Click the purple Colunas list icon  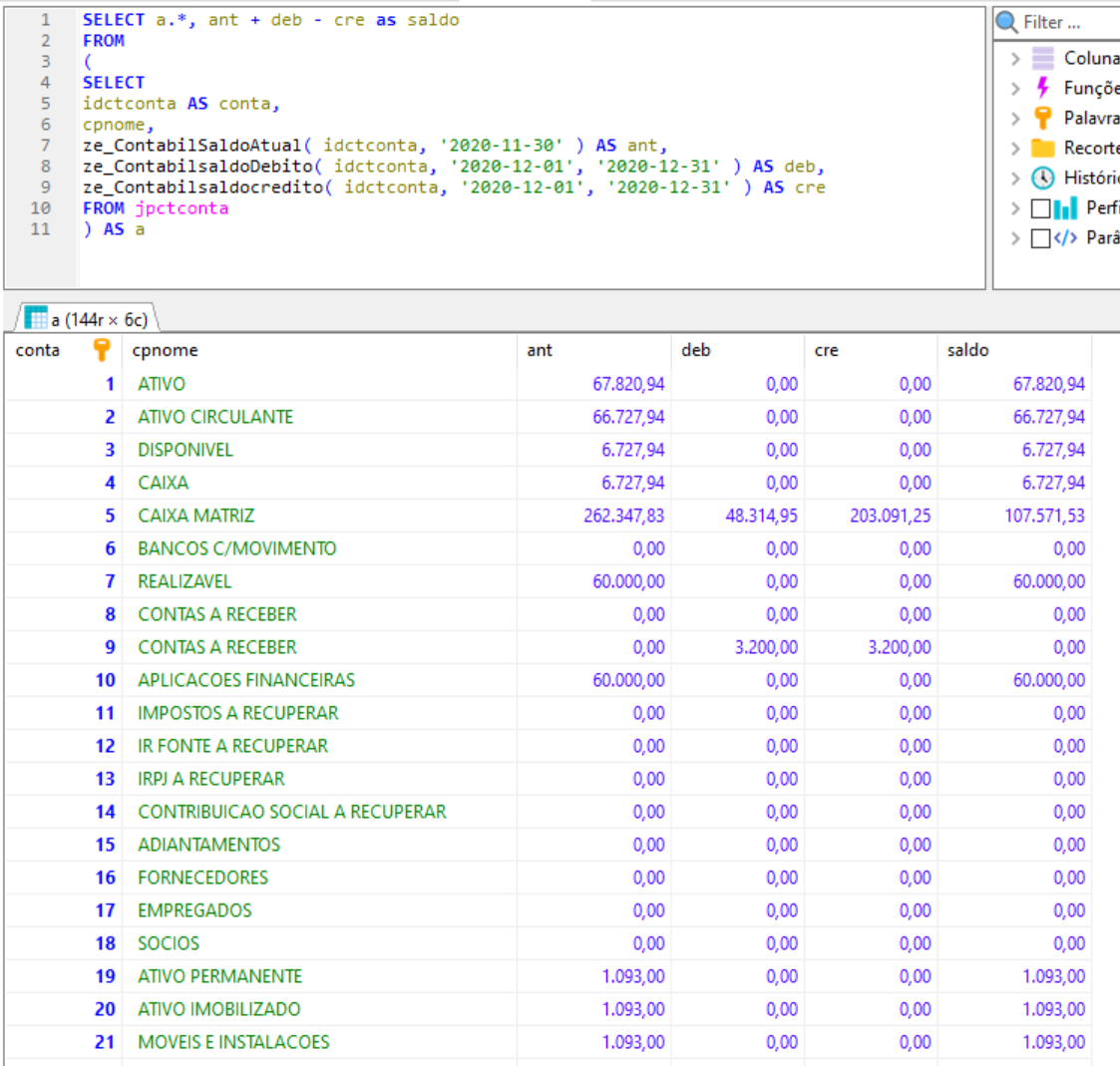click(1042, 58)
